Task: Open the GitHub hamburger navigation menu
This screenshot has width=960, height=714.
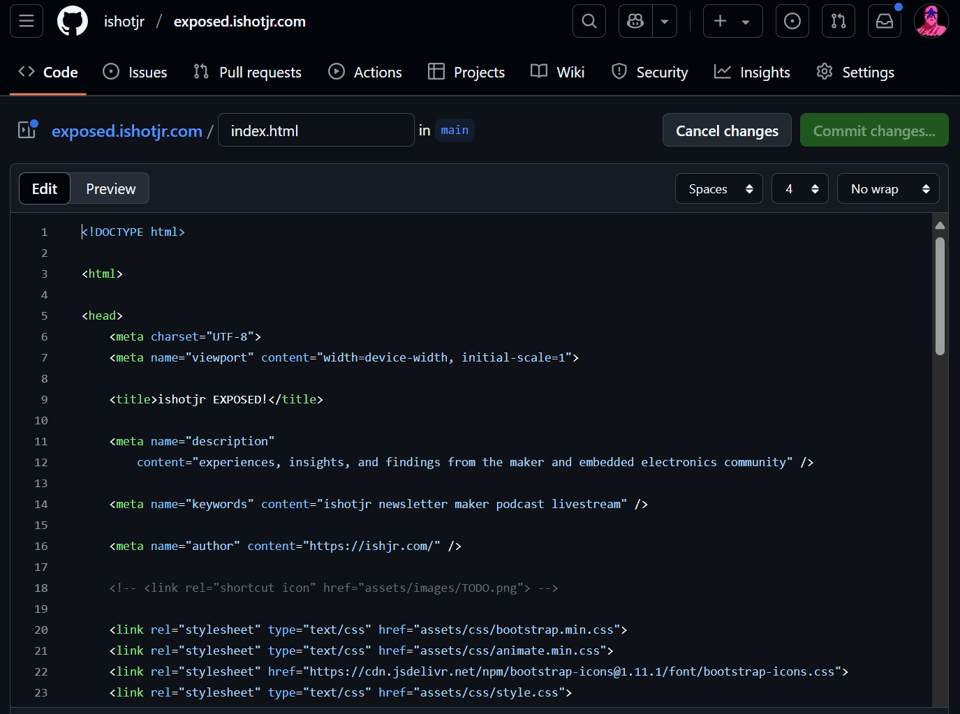Action: pos(27,21)
